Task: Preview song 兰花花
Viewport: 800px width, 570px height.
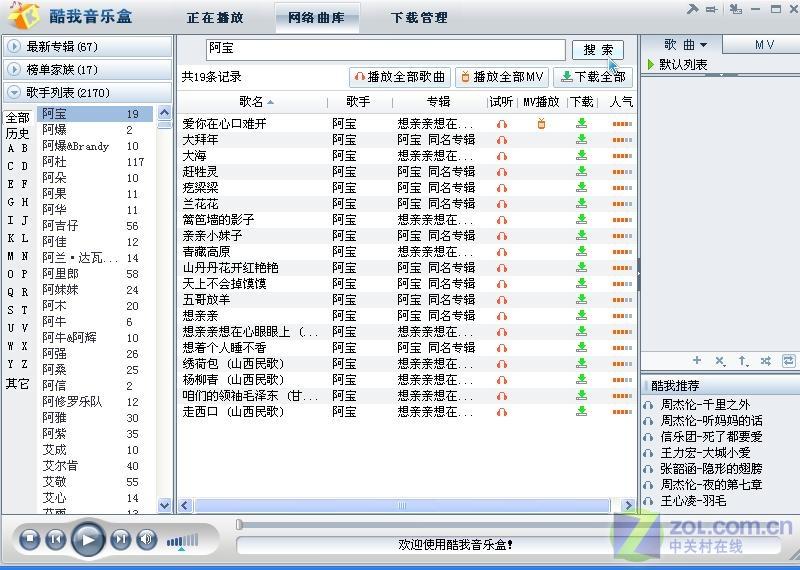Action: pyautogui.click(x=502, y=204)
